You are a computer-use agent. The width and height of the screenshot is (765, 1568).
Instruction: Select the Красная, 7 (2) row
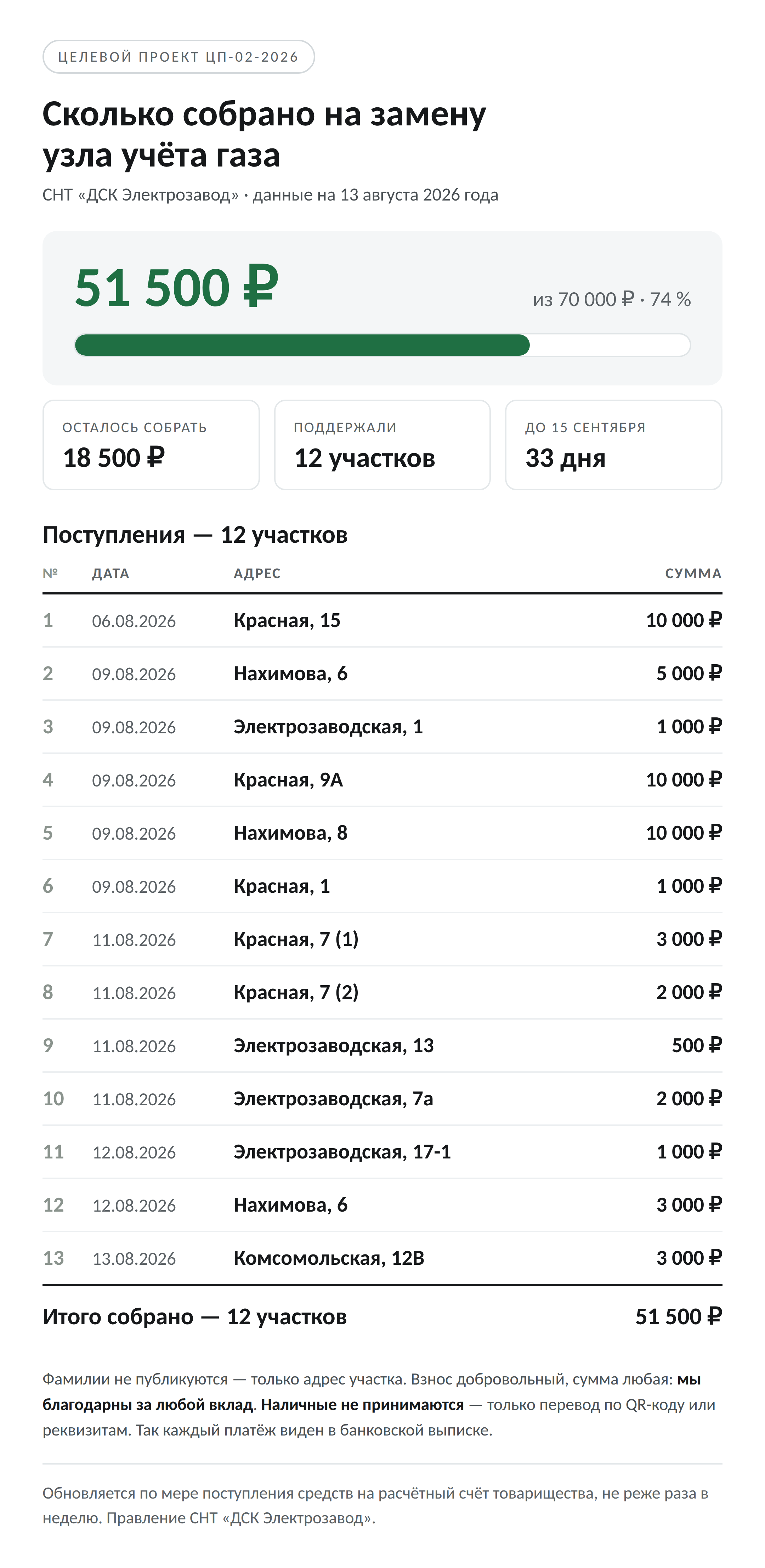[x=382, y=992]
